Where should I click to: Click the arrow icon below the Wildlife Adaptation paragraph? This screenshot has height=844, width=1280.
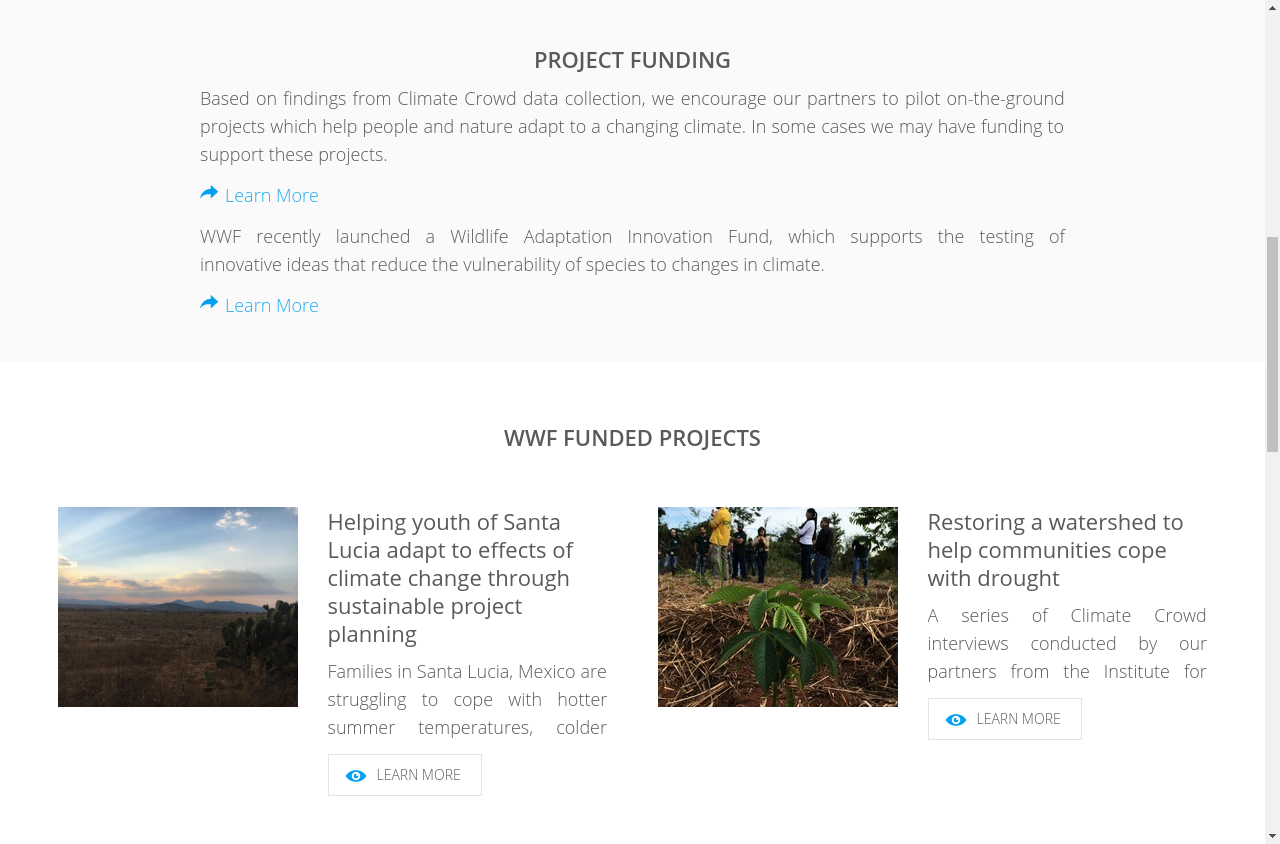[x=209, y=303]
